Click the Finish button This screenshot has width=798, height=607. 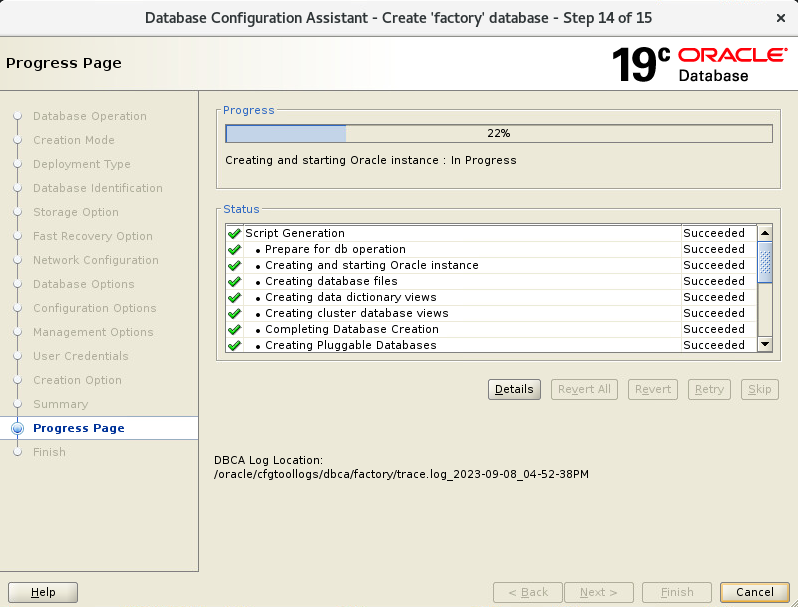click(x=677, y=592)
